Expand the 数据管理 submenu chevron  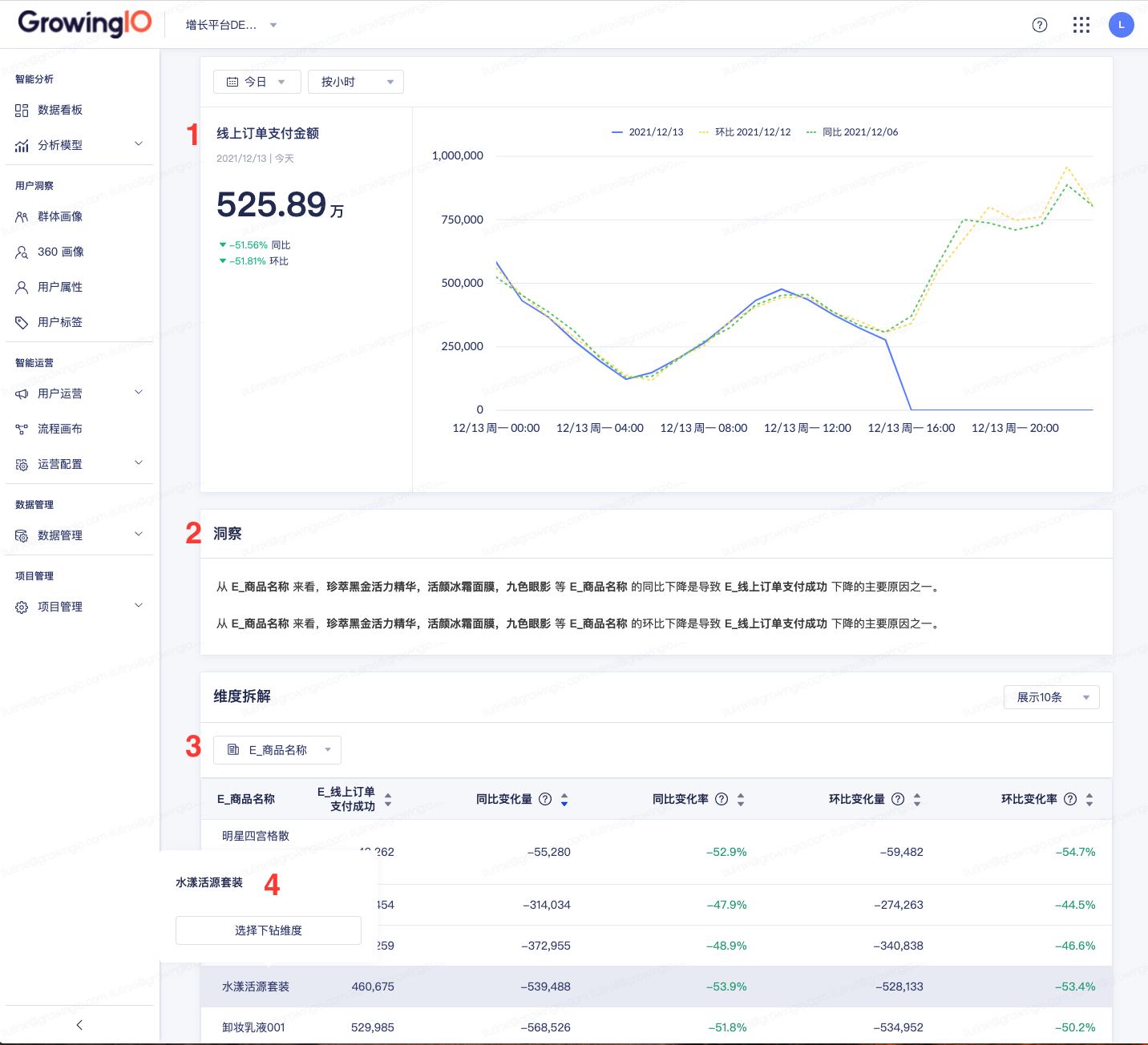(139, 535)
